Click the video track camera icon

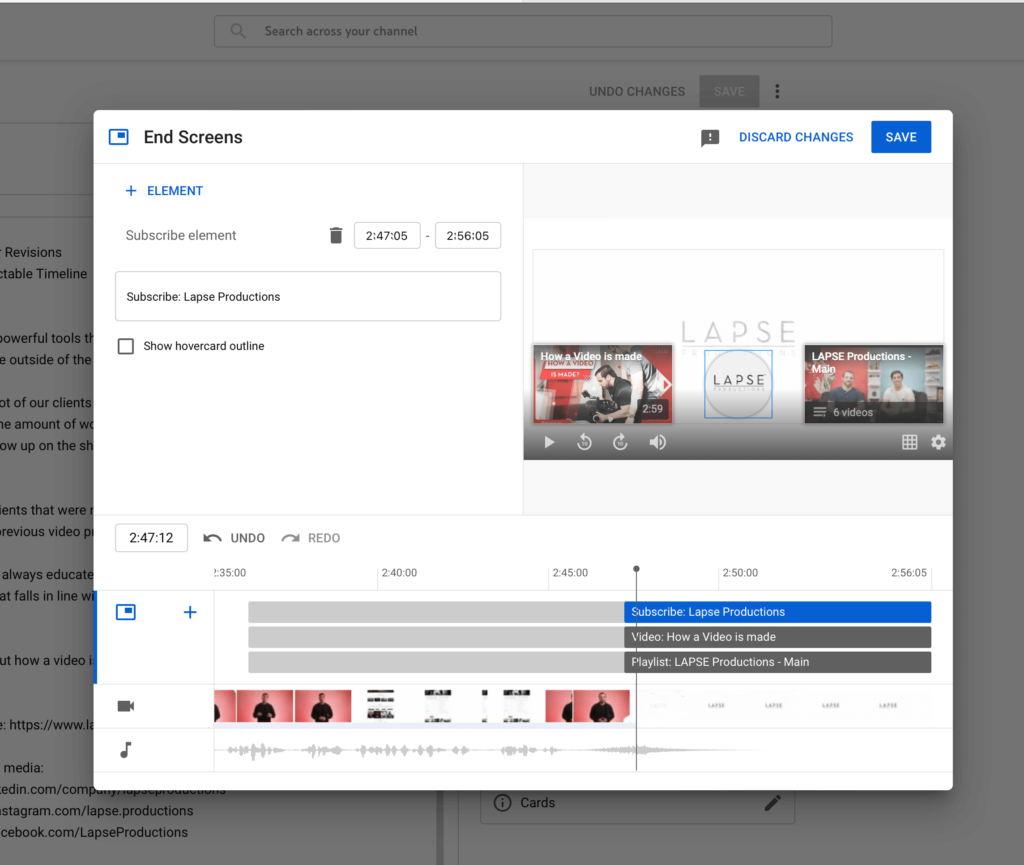pos(126,706)
